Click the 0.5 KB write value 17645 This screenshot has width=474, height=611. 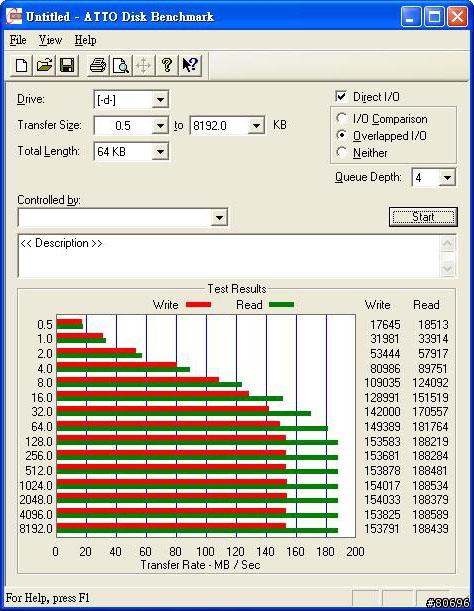[385, 325]
